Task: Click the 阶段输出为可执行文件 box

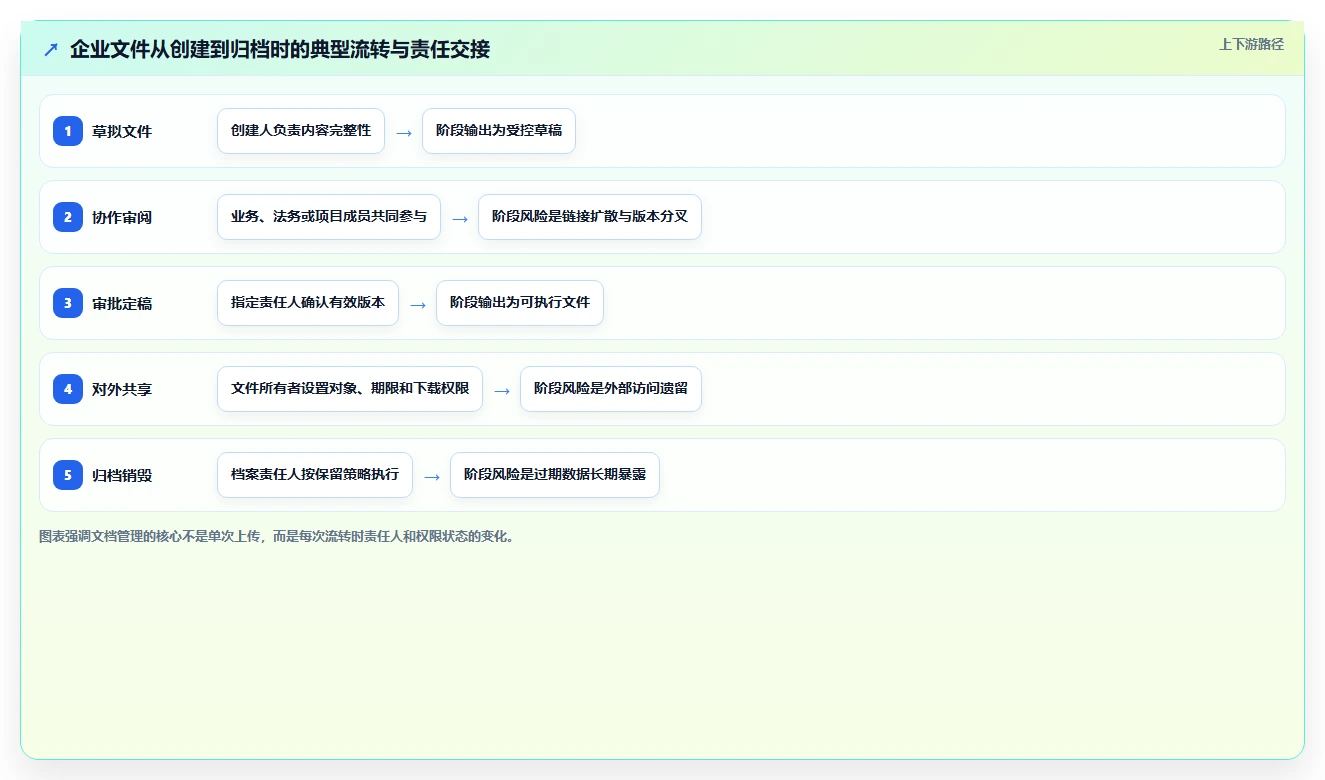Action: [x=520, y=303]
